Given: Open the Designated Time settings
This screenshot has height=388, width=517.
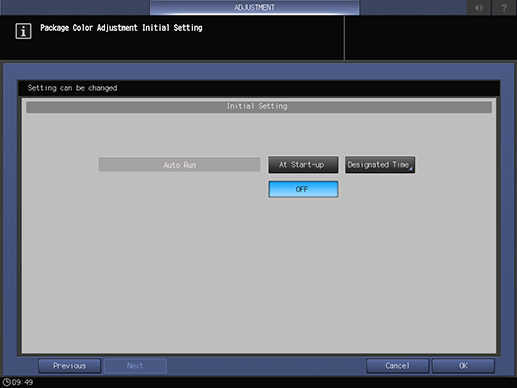Looking at the screenshot, I should click(380, 165).
